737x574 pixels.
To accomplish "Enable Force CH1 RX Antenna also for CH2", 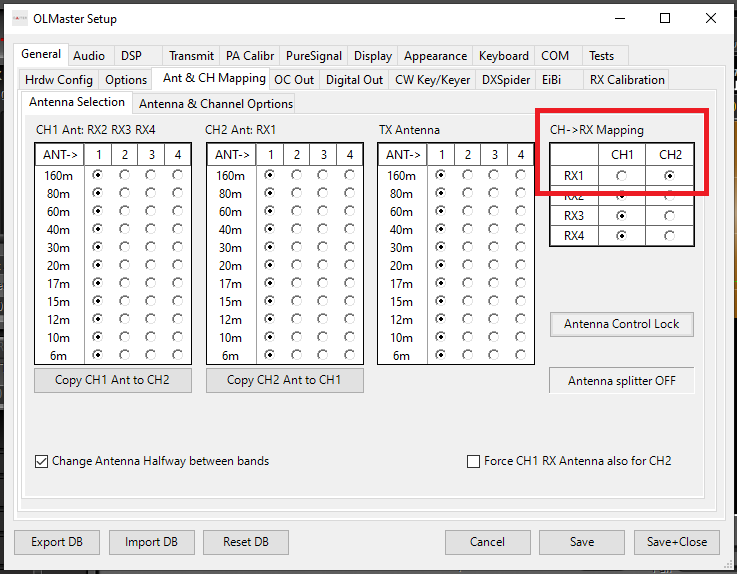I will [x=474, y=461].
